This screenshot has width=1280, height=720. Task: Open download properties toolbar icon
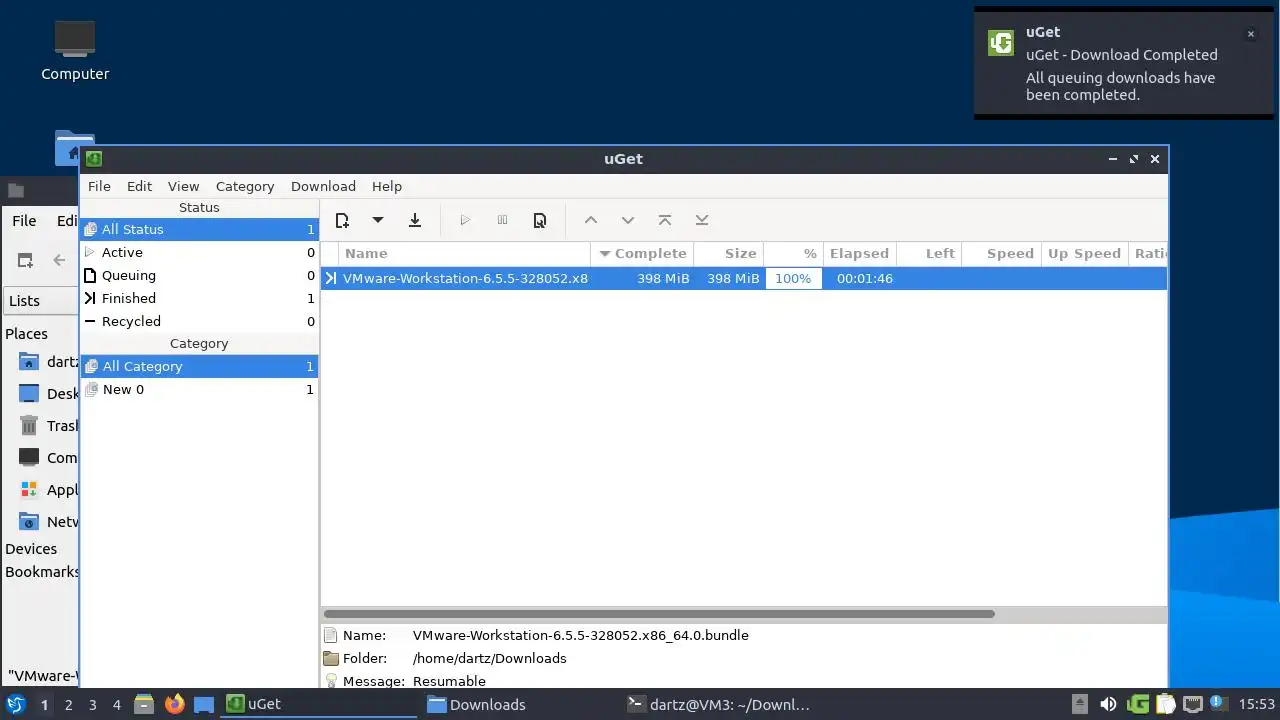[540, 220]
